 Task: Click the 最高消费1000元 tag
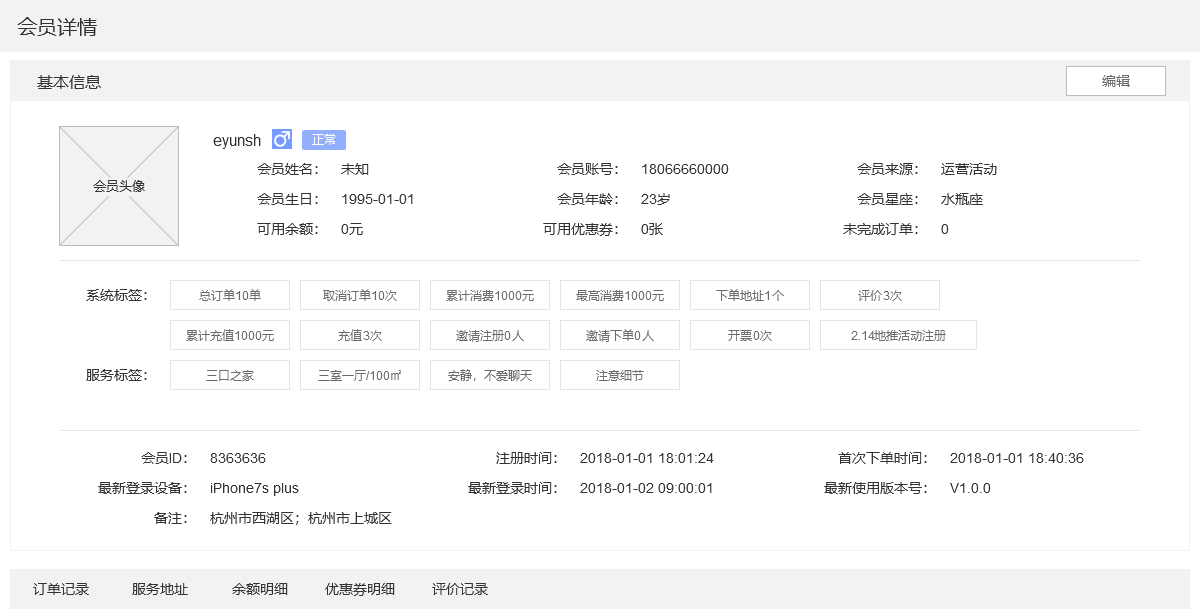point(620,295)
